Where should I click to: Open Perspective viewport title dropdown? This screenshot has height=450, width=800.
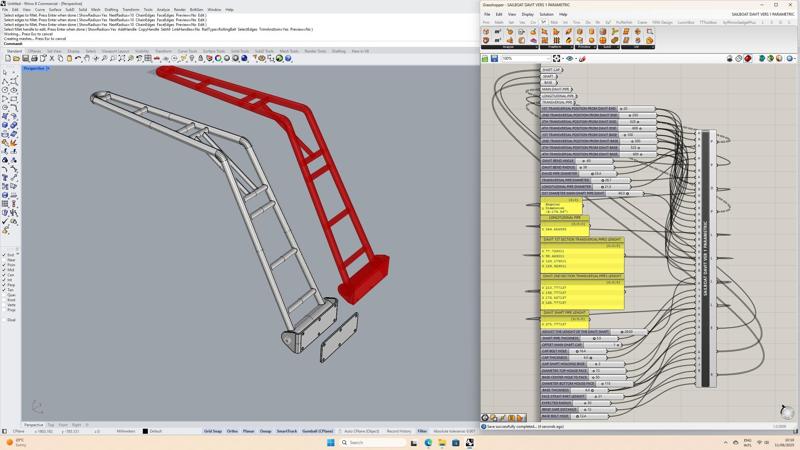coord(48,68)
